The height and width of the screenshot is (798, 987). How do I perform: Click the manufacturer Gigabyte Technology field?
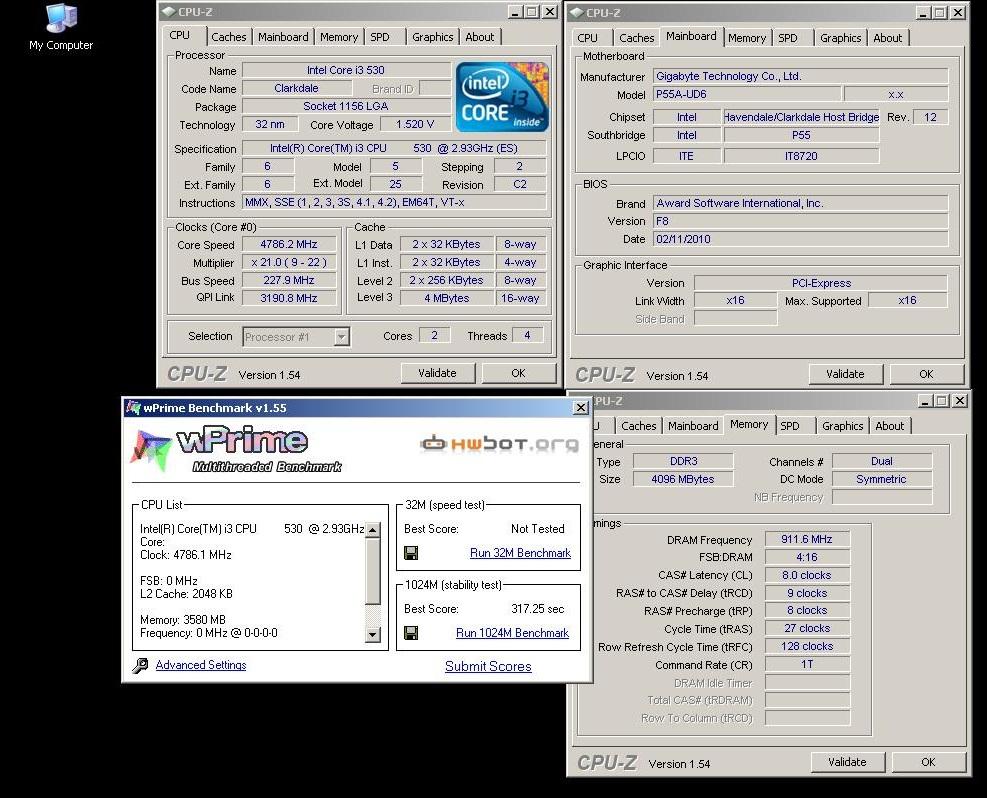click(800, 76)
